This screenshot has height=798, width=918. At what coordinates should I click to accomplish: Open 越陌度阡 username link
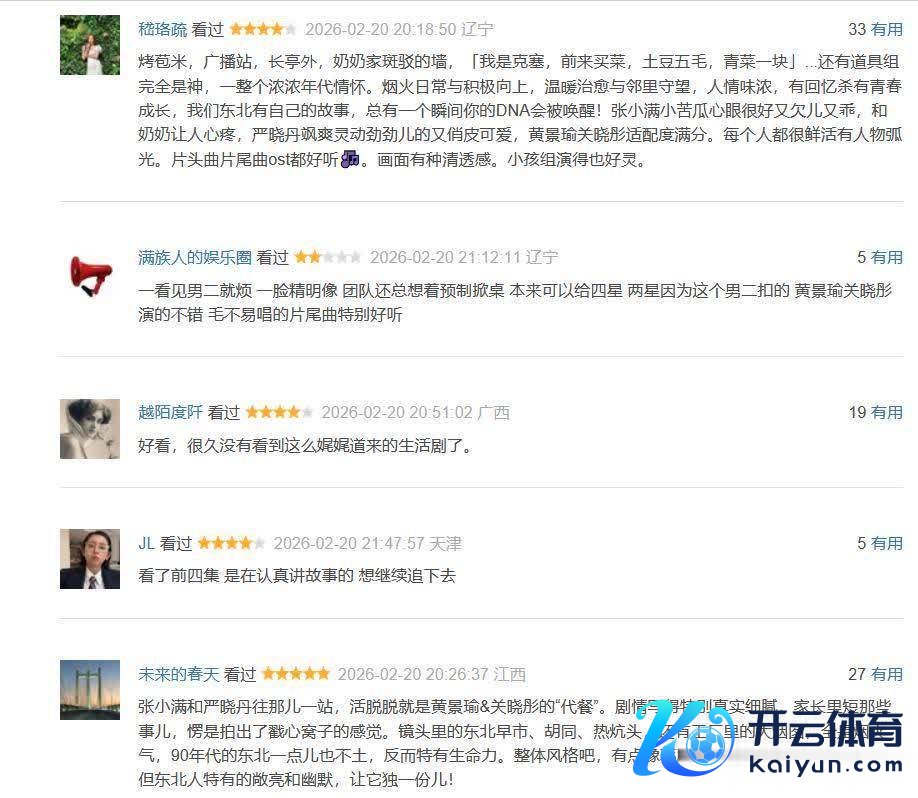(170, 413)
